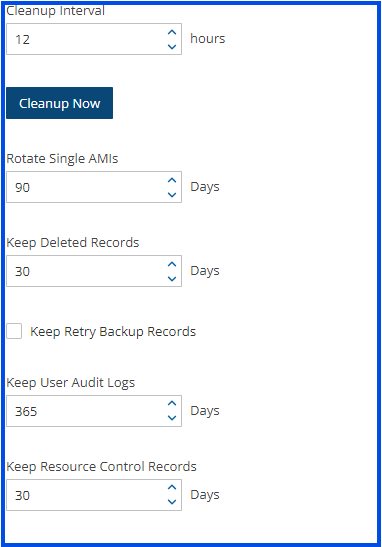Increase Cleanup Interval hours value

(172, 32)
